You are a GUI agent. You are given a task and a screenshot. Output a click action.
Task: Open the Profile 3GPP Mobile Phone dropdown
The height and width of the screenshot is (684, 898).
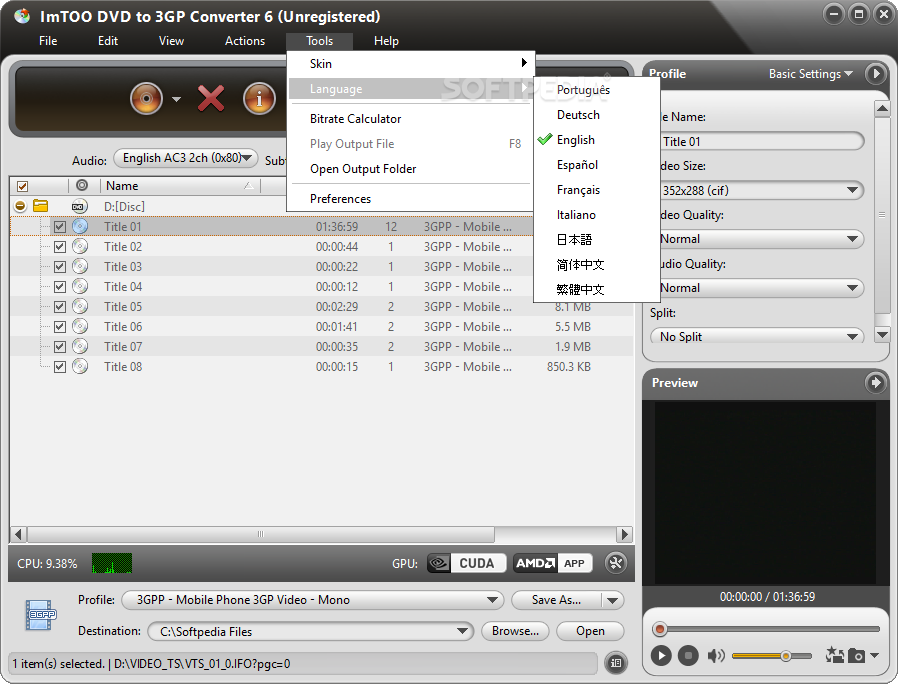(x=313, y=600)
